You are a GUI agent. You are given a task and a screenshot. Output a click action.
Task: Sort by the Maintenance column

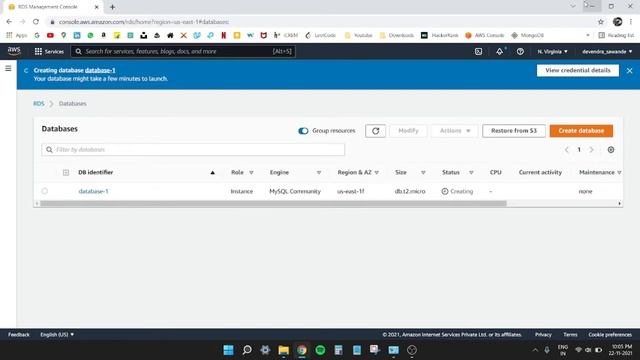tap(619, 173)
